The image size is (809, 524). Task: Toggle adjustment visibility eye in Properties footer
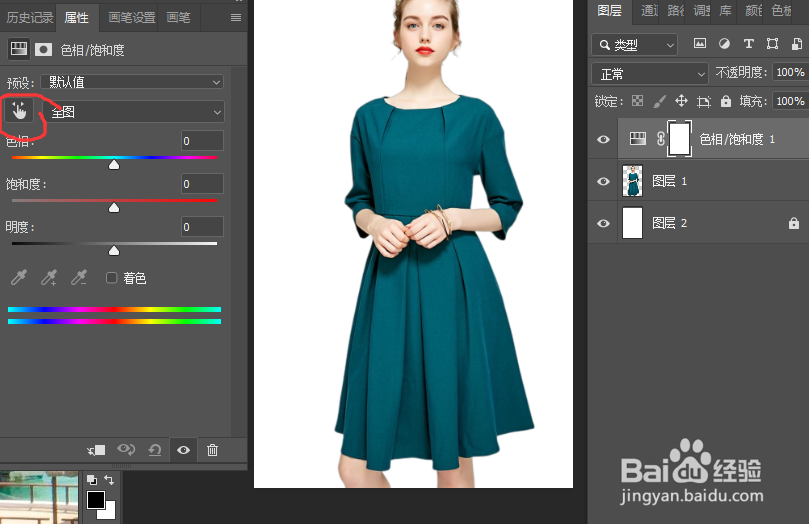pyautogui.click(x=183, y=450)
